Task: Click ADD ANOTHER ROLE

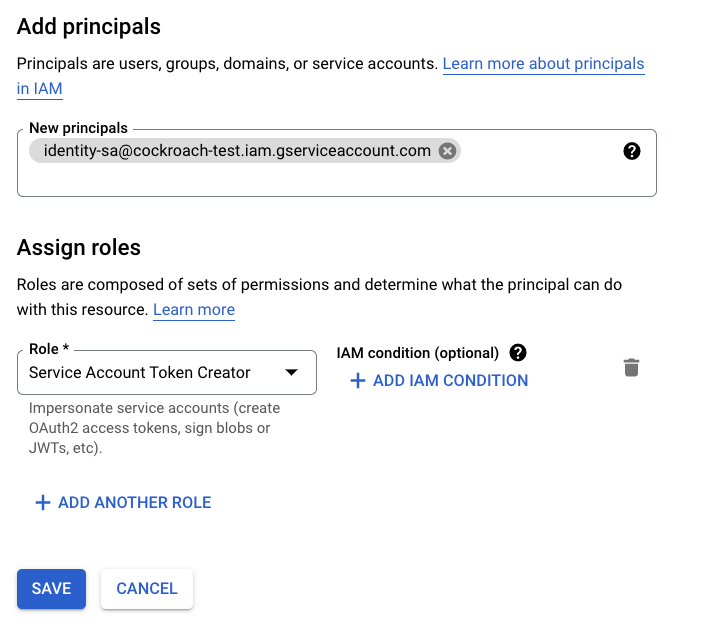Action: pyautogui.click(x=134, y=503)
